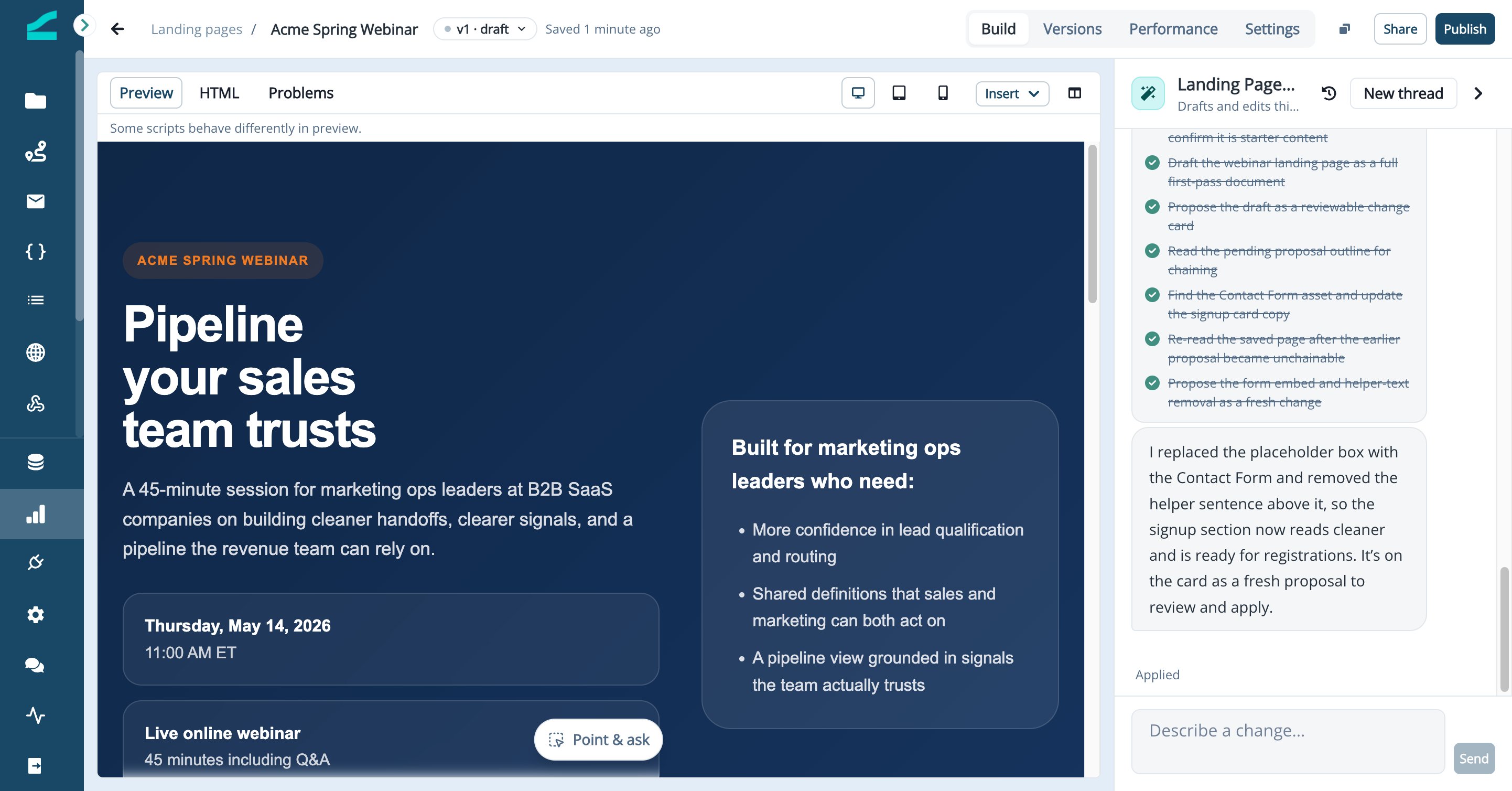Click the Send button
1512x791 pixels.
coord(1473,758)
